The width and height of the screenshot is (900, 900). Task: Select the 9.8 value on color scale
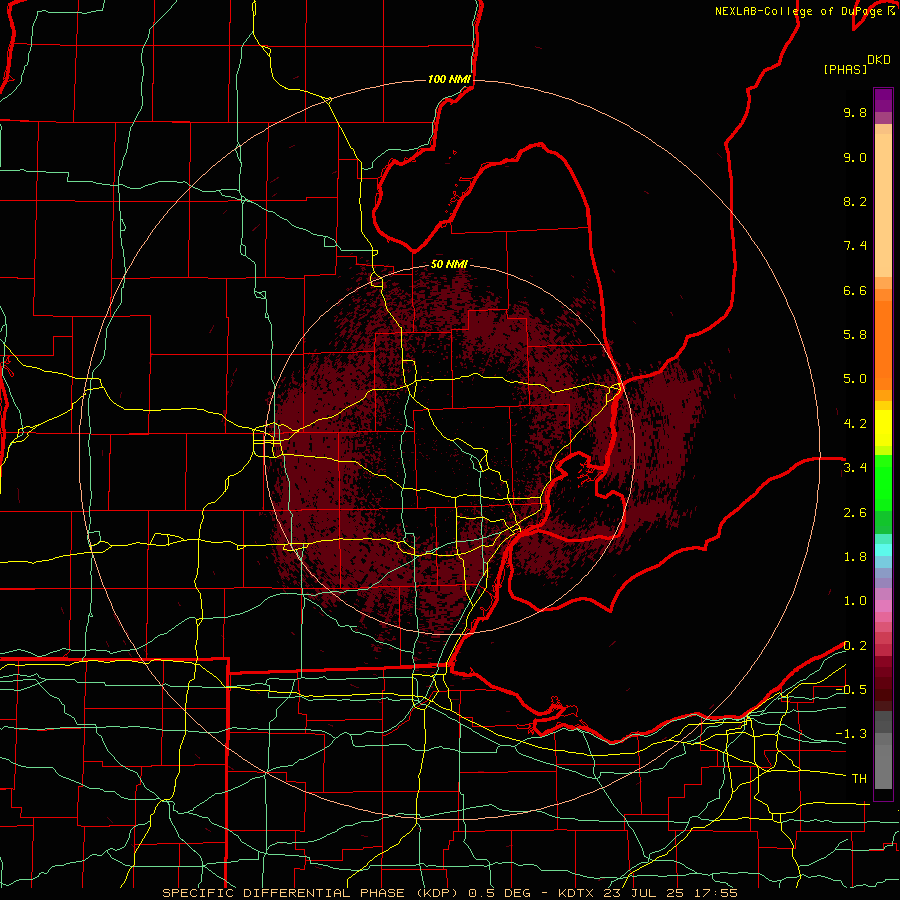pyautogui.click(x=855, y=112)
